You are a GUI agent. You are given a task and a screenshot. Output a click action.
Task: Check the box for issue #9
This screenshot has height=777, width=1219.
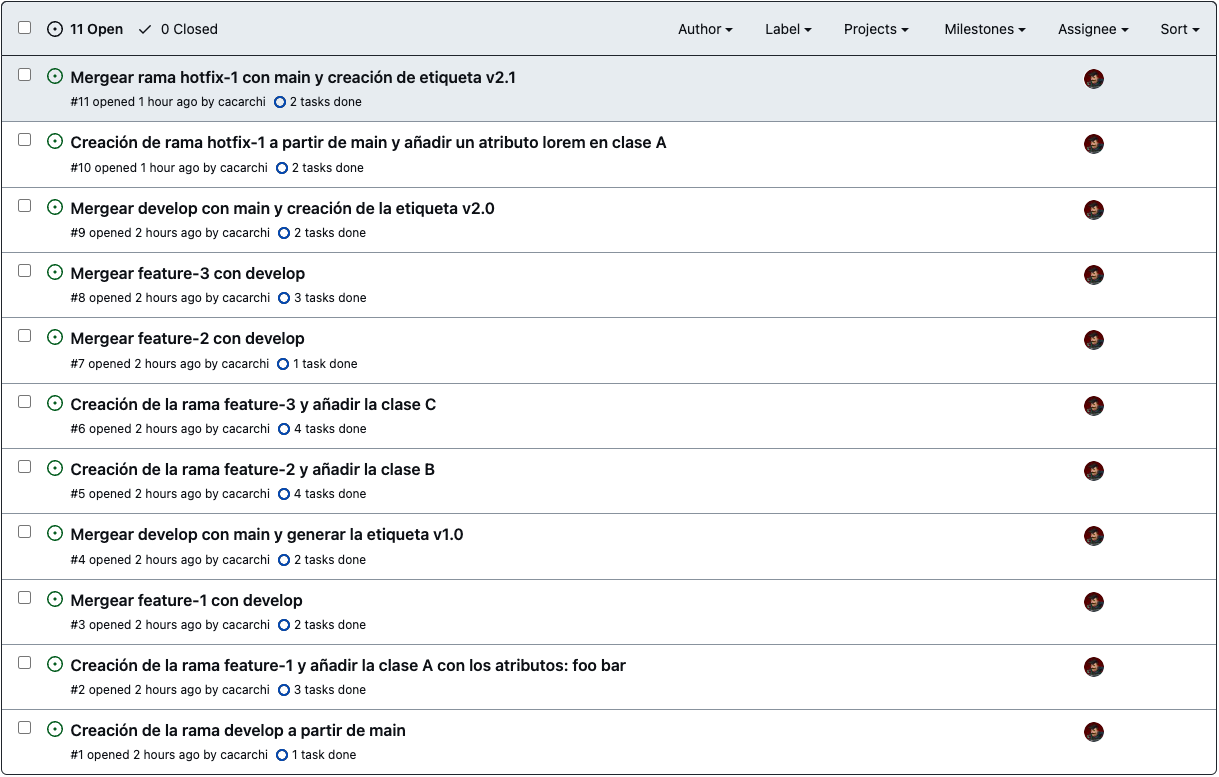[25, 205]
